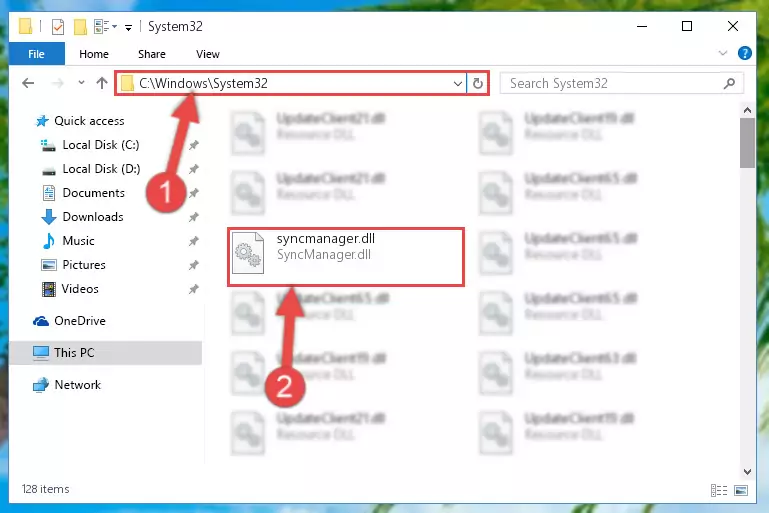This screenshot has height=513, width=769.
Task: Open the File tab
Action: coord(37,54)
